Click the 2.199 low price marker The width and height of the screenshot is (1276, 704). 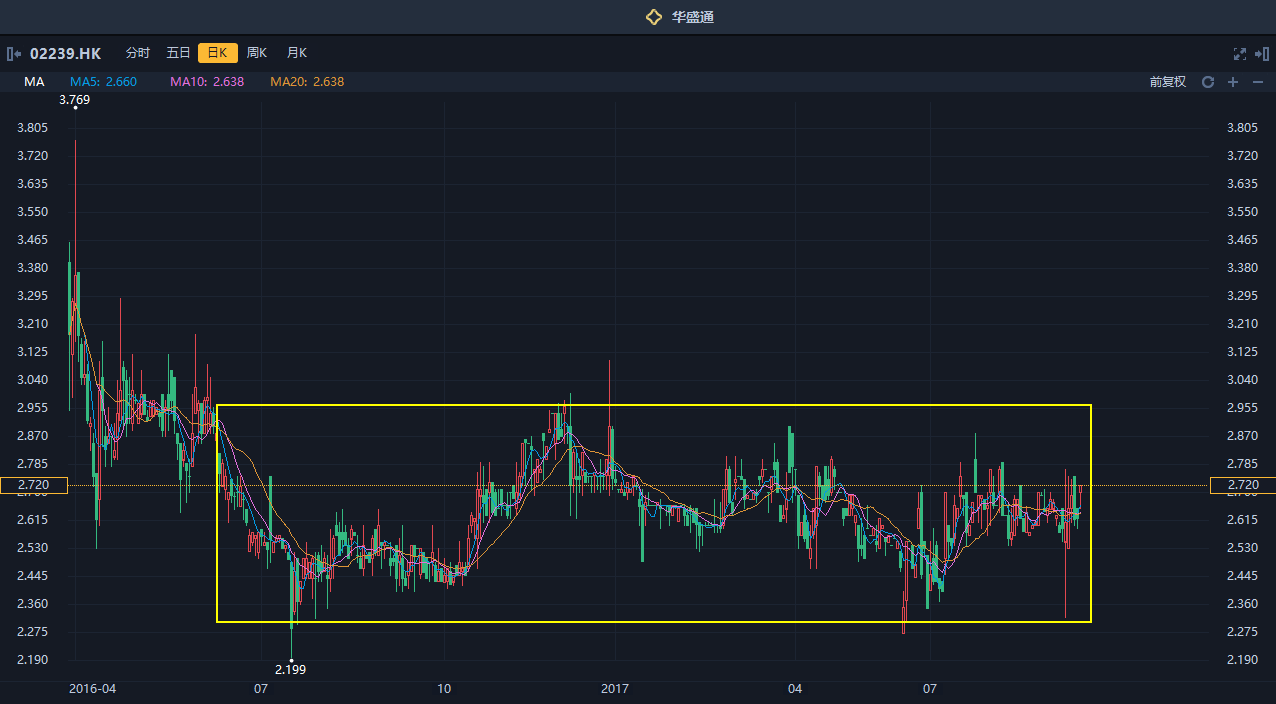pos(290,669)
